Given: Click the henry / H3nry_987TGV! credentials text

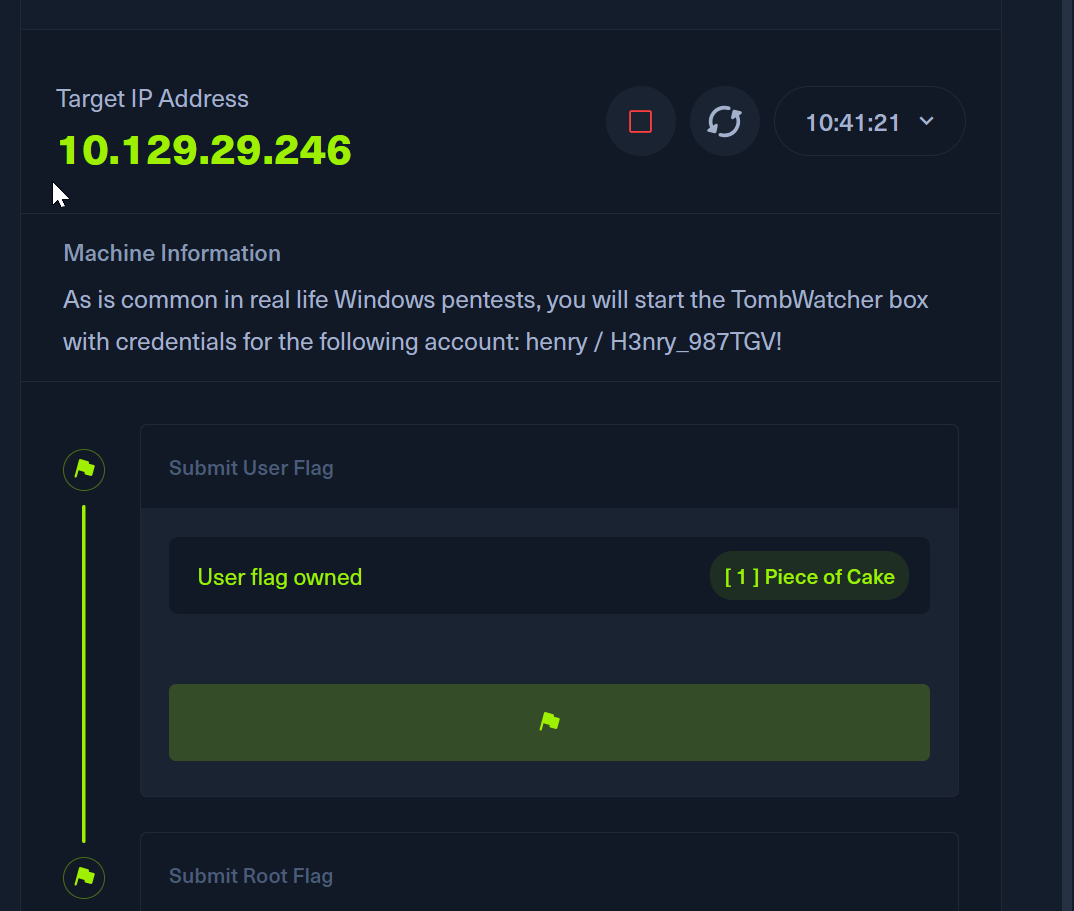Looking at the screenshot, I should tap(653, 342).
